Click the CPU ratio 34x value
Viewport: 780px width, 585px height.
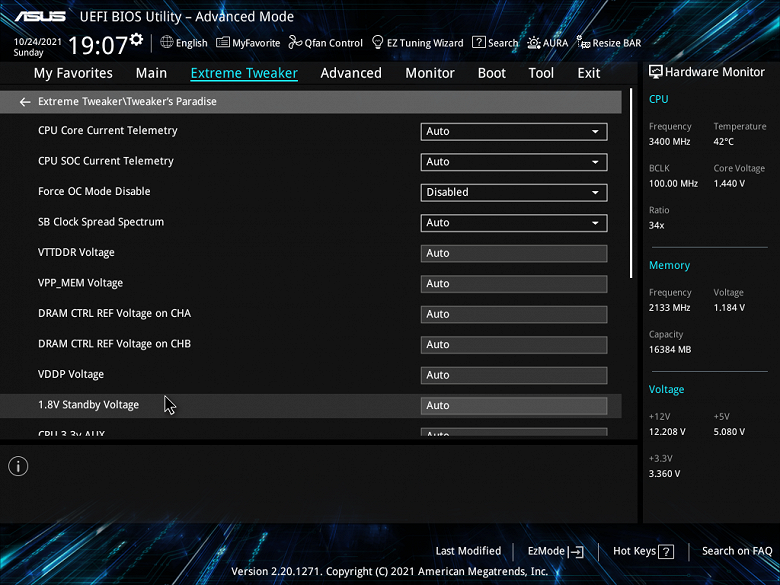coord(656,226)
